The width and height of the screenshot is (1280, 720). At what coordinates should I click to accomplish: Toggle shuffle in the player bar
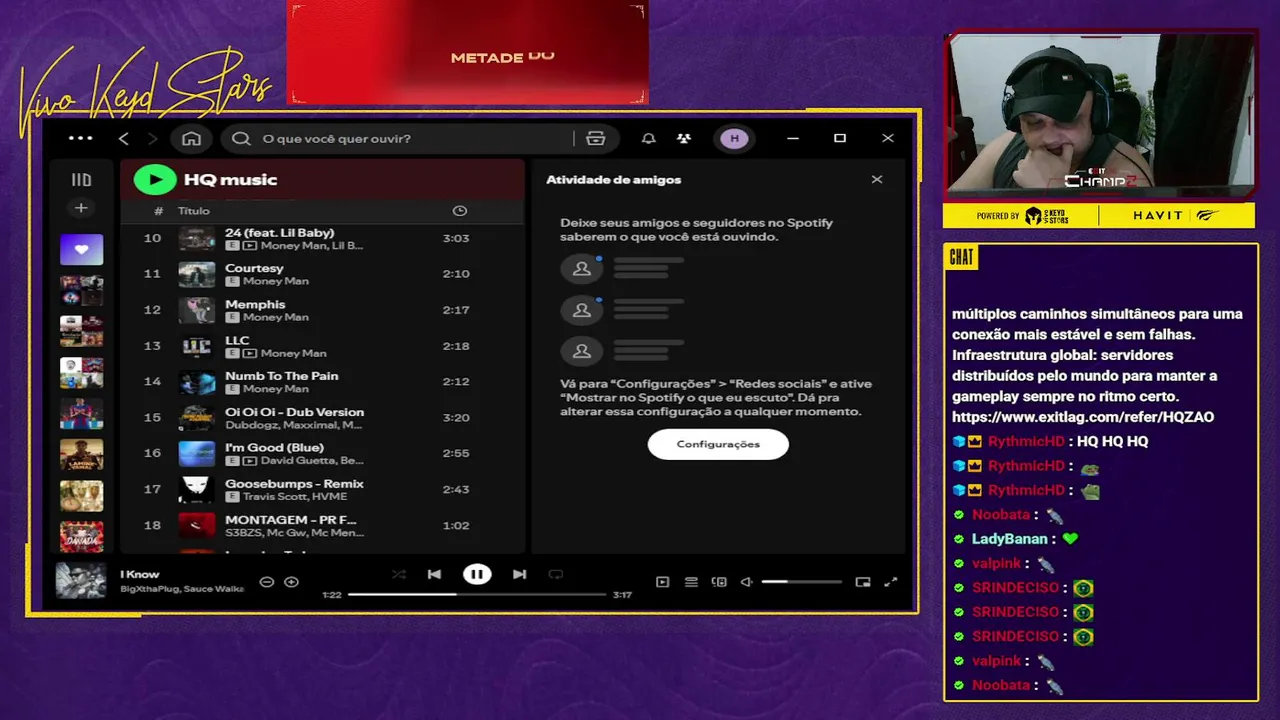click(398, 574)
